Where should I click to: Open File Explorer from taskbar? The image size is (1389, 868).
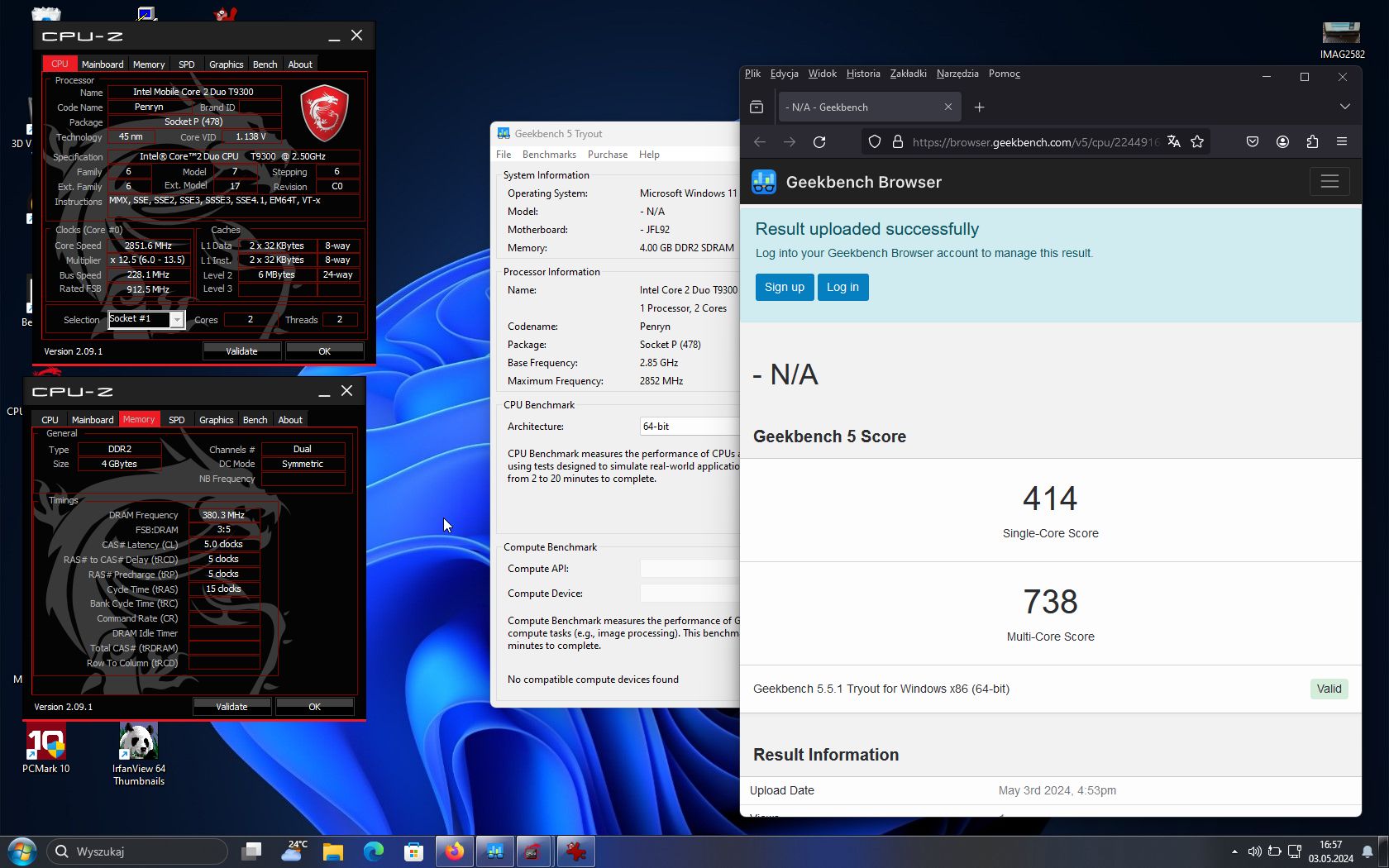point(332,851)
